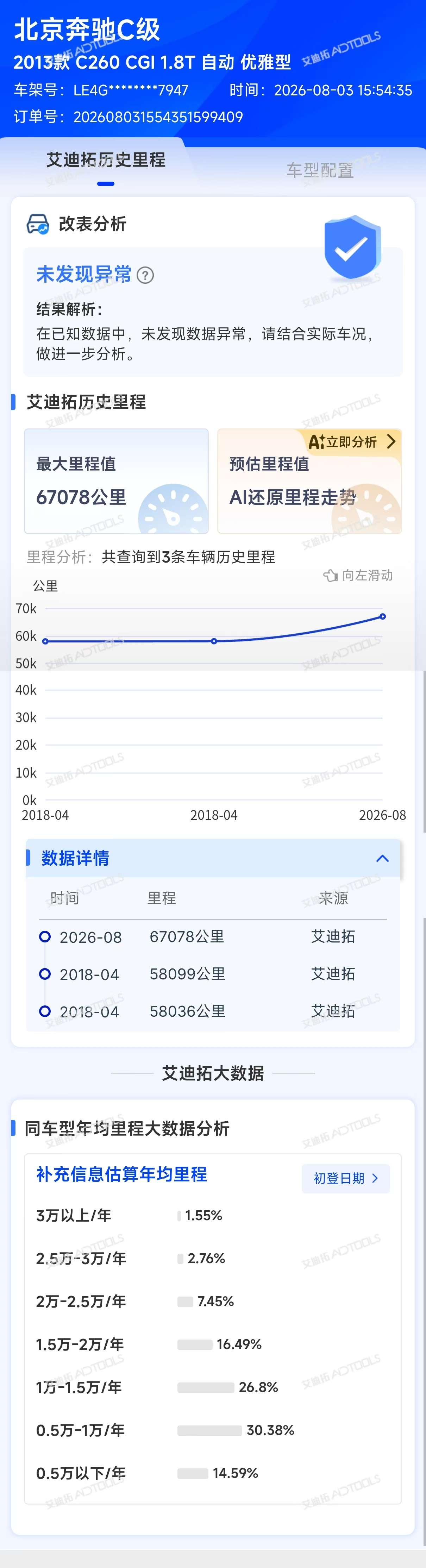Click the circle marker on the 58036公里 row

pos(44,1011)
